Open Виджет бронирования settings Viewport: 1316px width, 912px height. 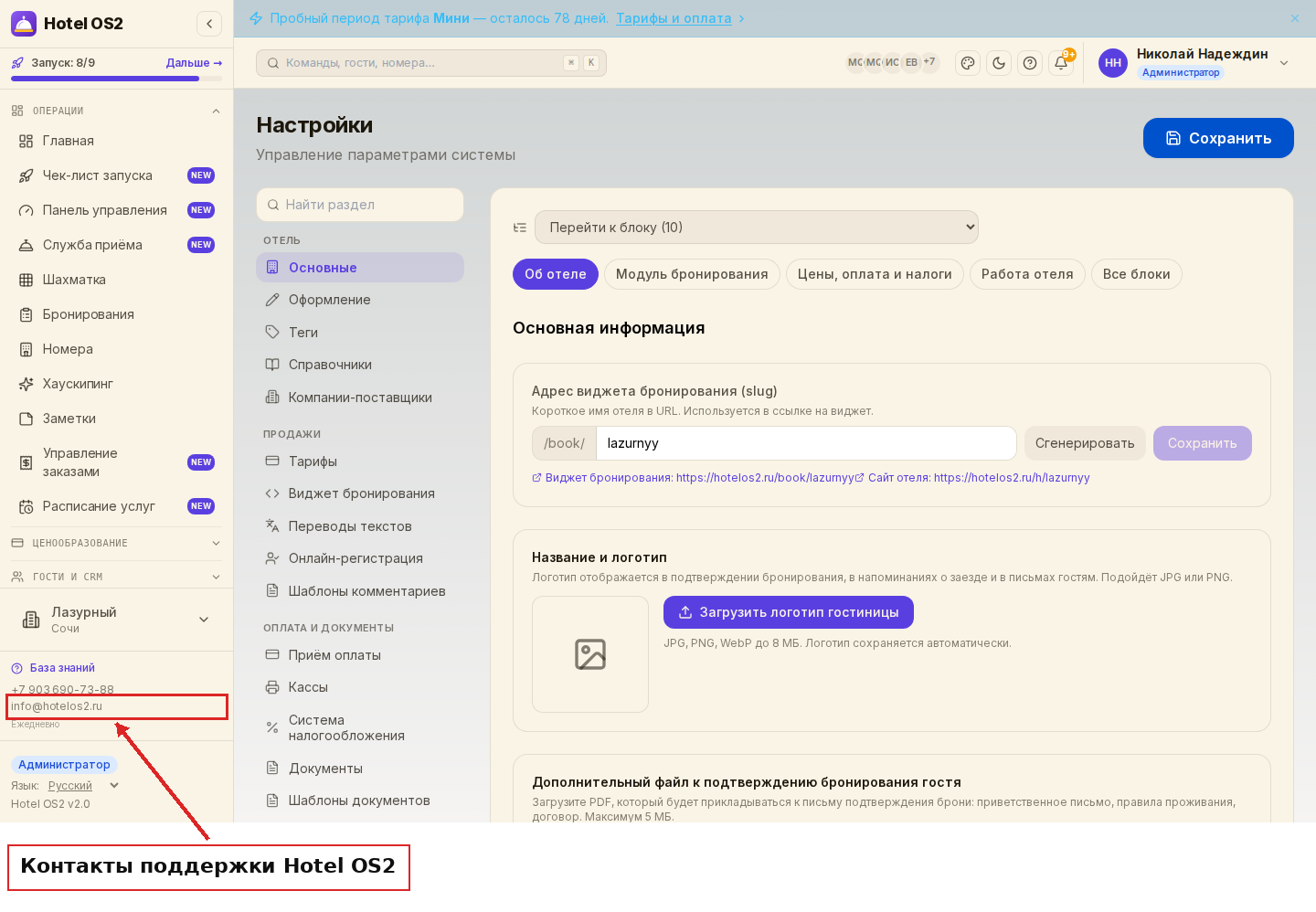click(360, 493)
